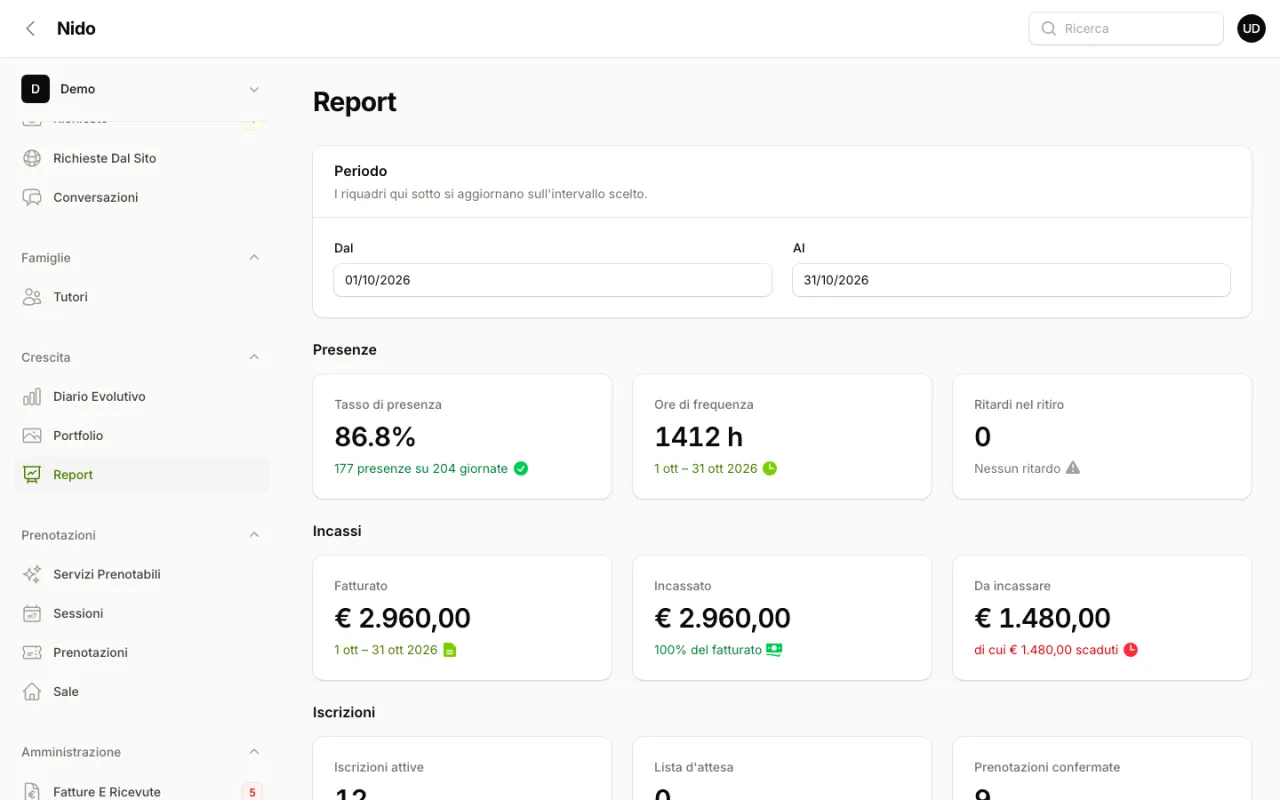Open Fatture E Ricevute
This screenshot has width=1280, height=800.
(x=142, y=791)
